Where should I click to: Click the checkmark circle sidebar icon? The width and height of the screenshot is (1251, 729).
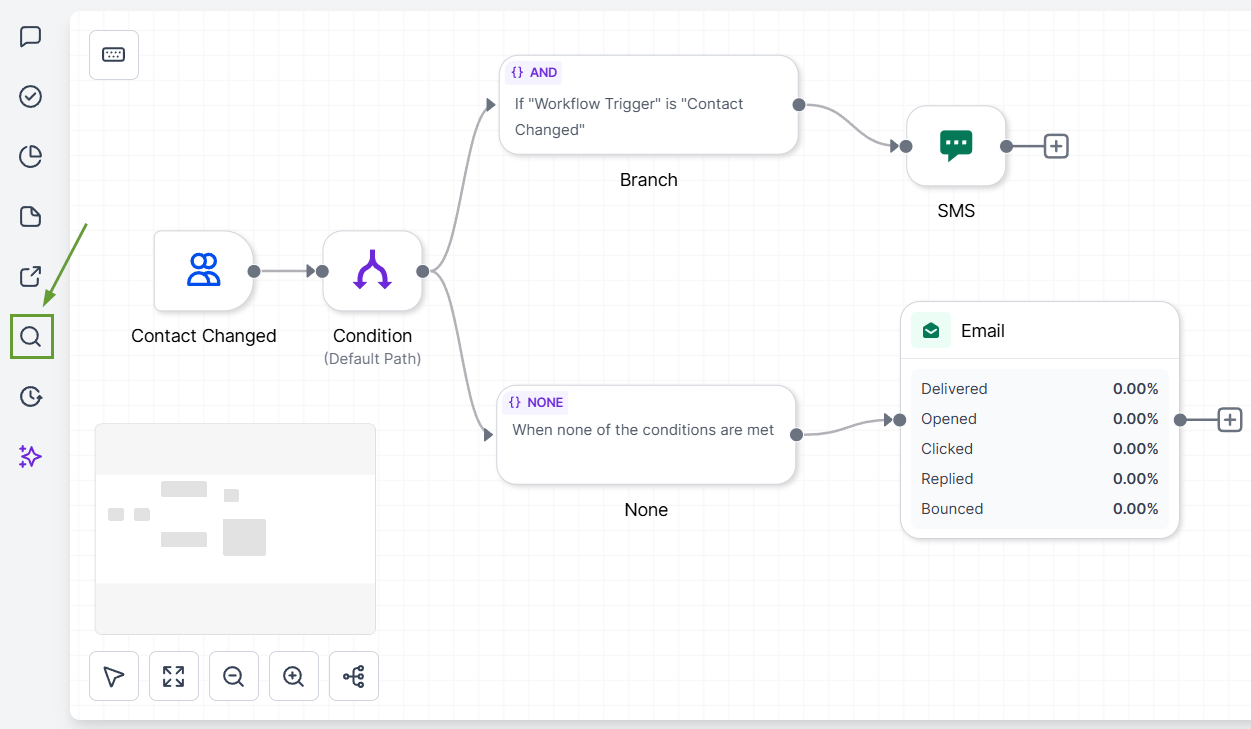click(31, 97)
